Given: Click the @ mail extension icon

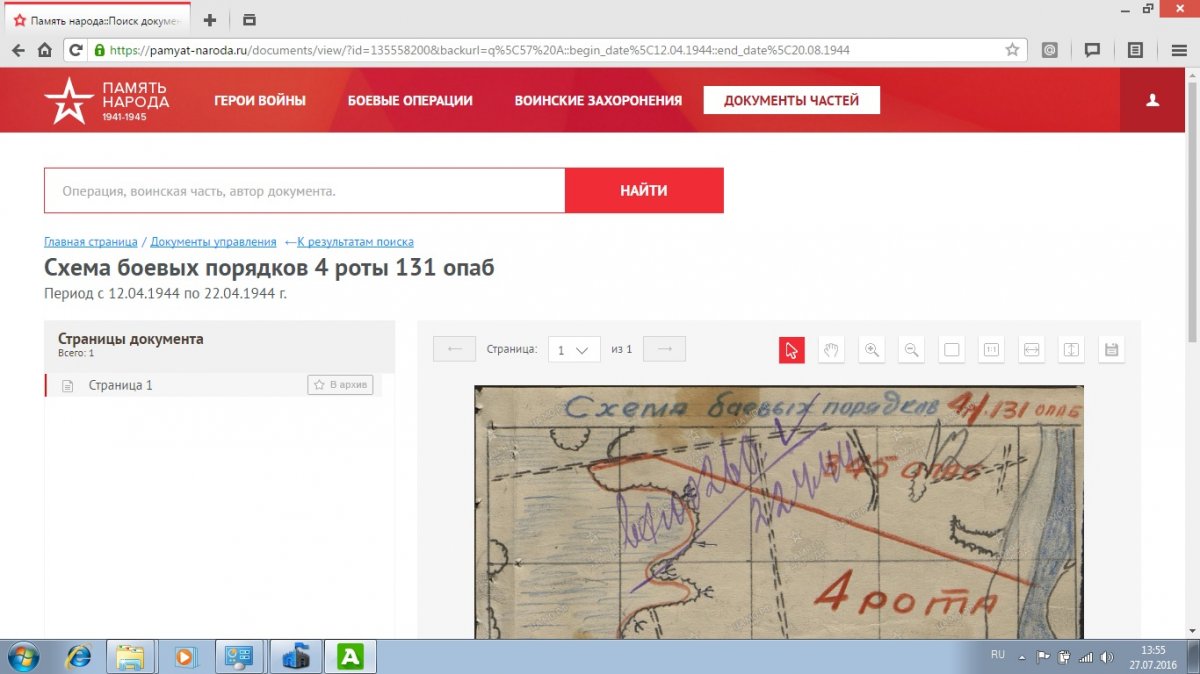Looking at the screenshot, I should (x=1050, y=50).
